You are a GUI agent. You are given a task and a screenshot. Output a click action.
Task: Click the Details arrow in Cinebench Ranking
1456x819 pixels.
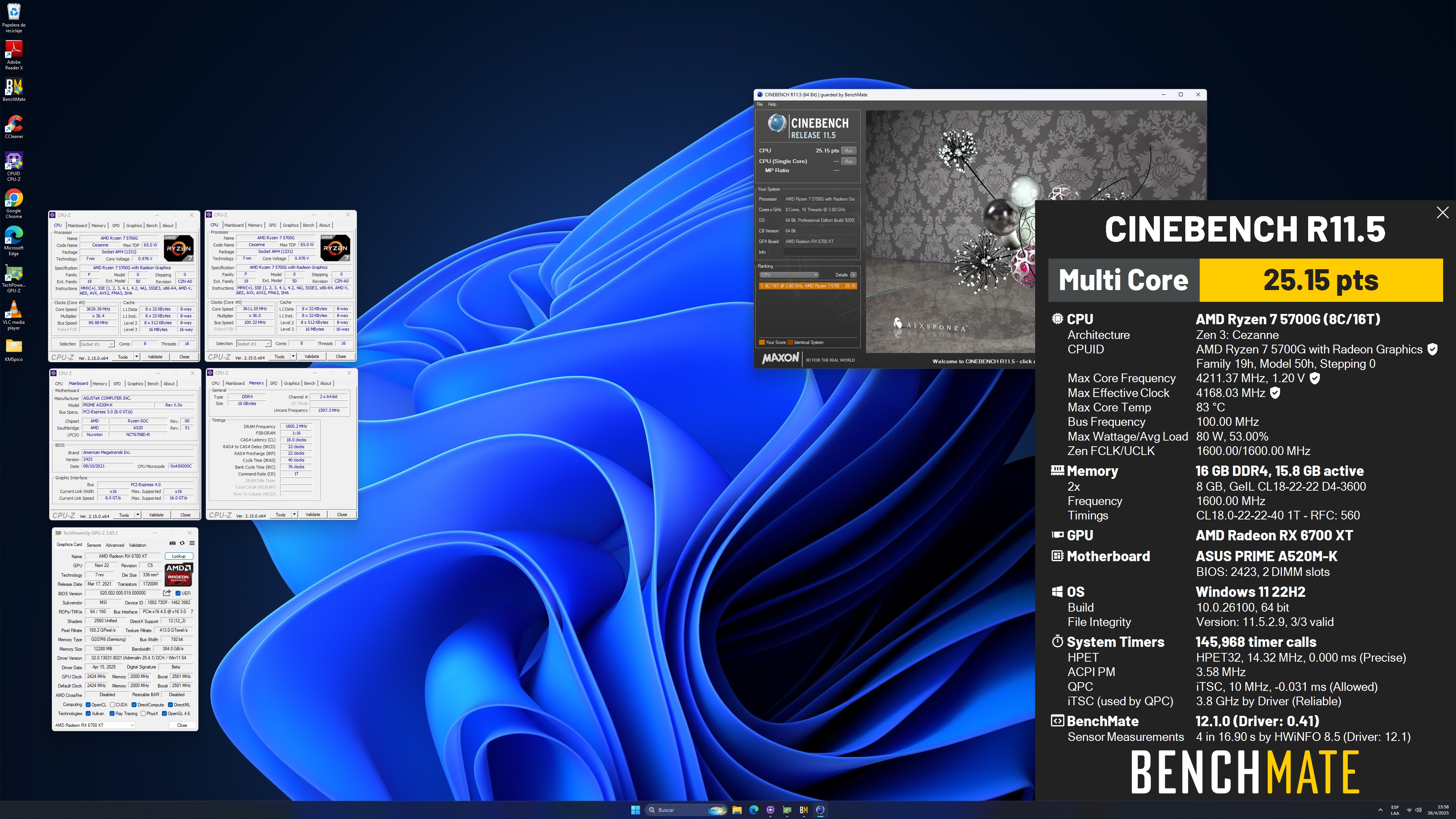[x=853, y=275]
